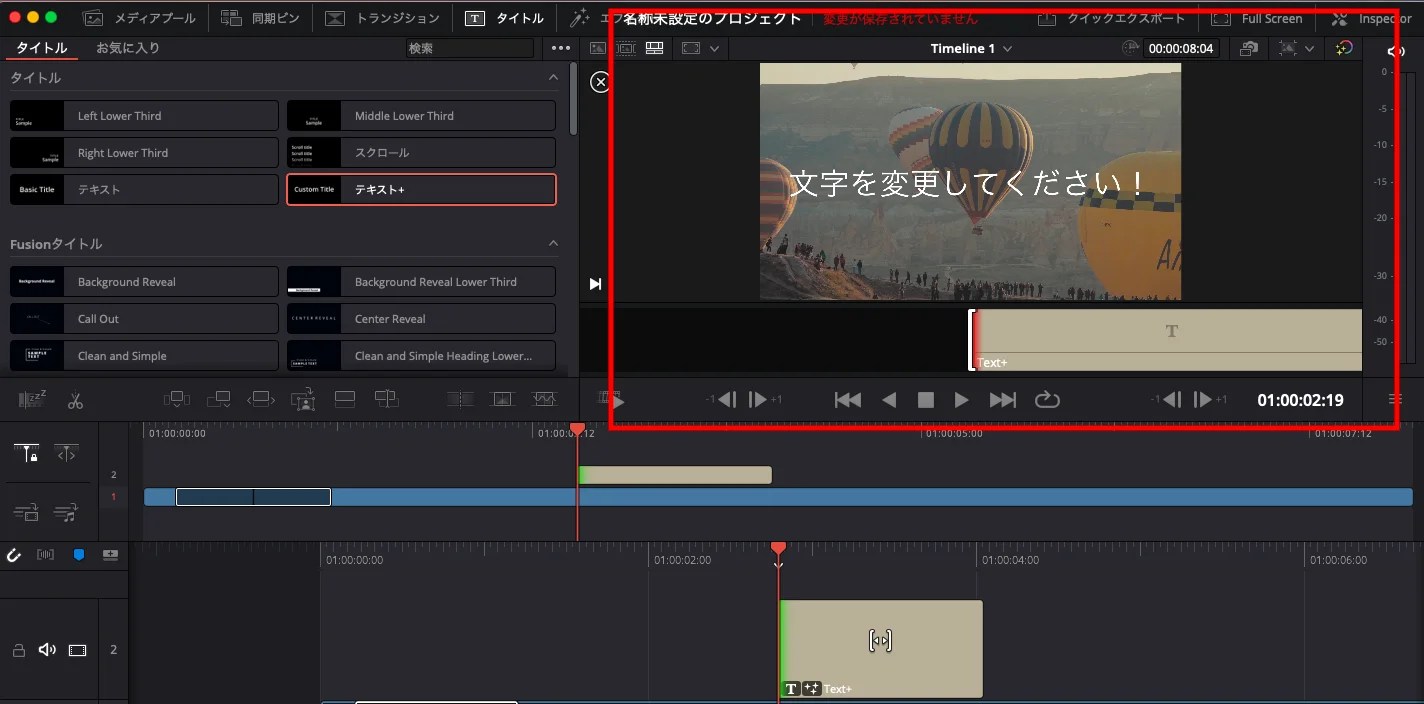Click the 01:00:02:19 timecode display

[x=1300, y=400]
